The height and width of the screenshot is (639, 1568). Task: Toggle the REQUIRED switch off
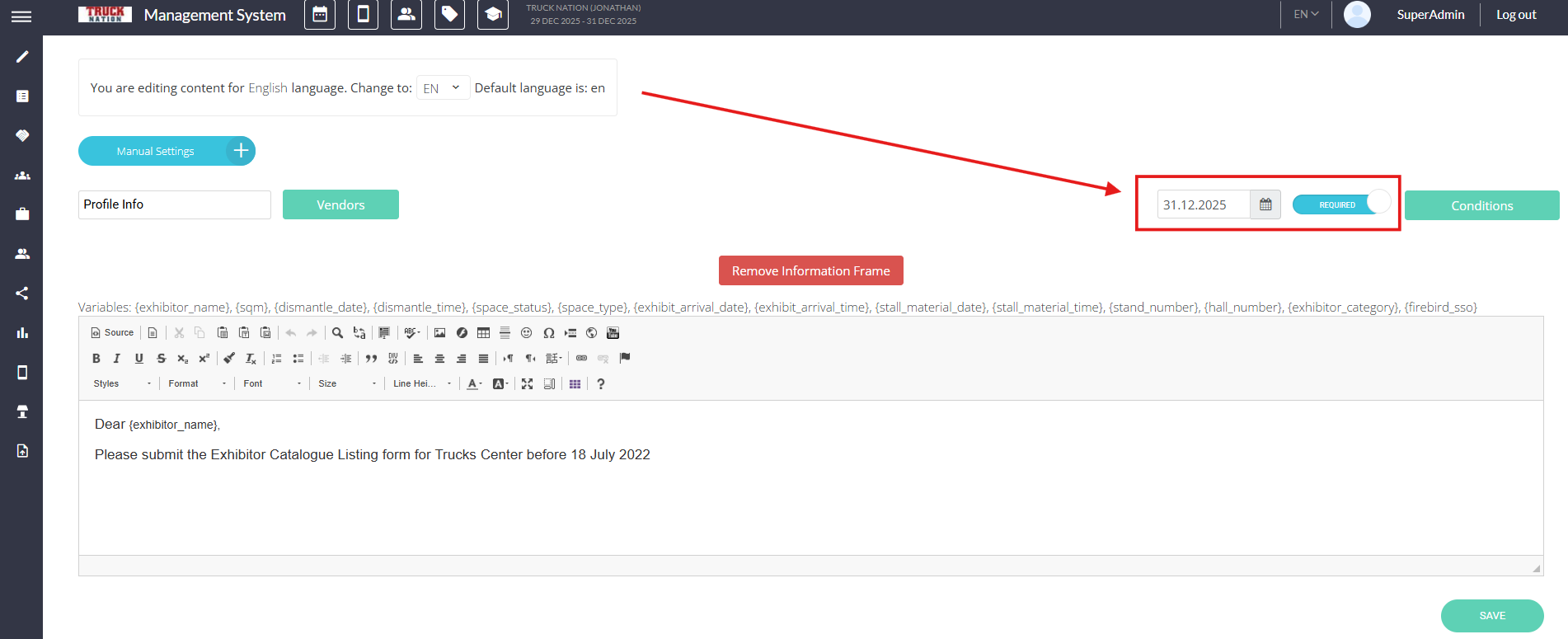pos(1341,204)
